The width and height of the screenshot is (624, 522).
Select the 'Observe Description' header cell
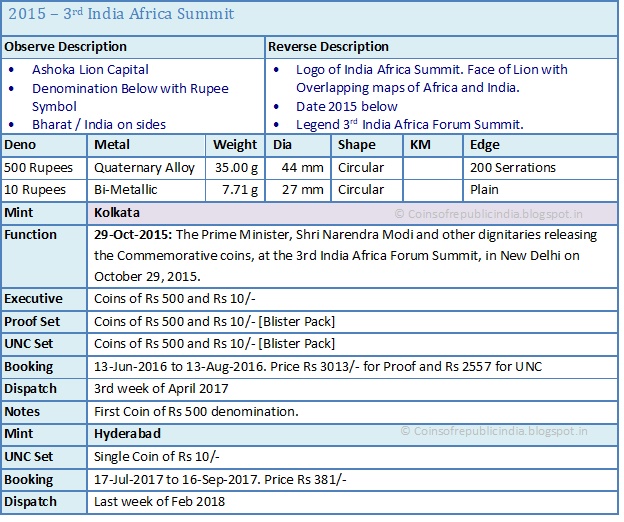coord(133,47)
